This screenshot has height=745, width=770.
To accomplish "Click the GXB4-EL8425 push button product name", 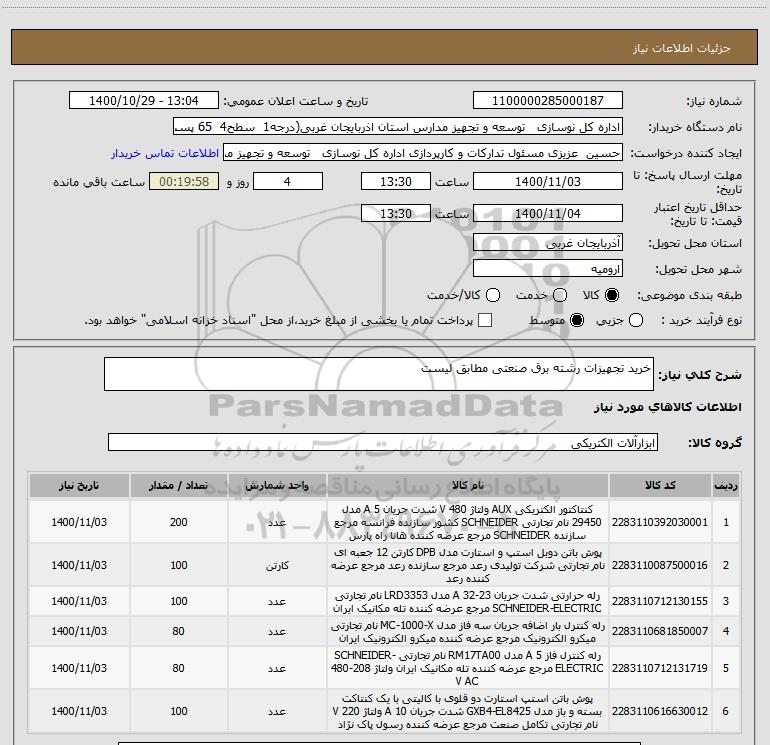I will coord(468,712).
